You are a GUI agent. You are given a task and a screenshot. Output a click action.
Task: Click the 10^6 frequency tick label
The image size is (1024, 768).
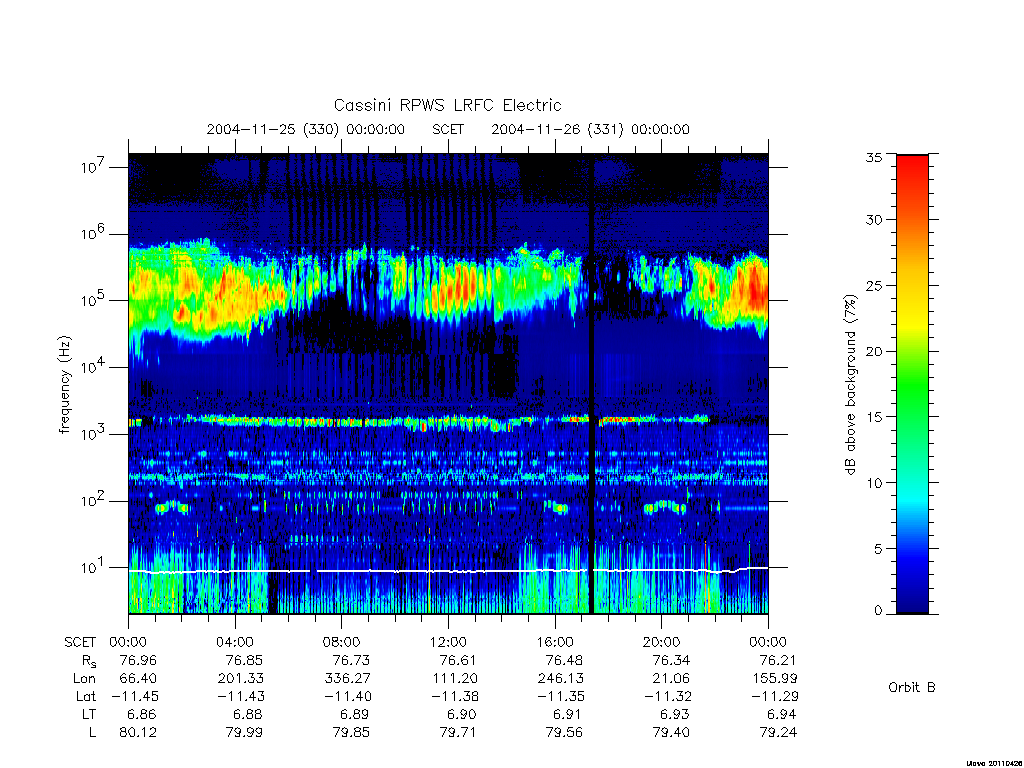pos(94,233)
